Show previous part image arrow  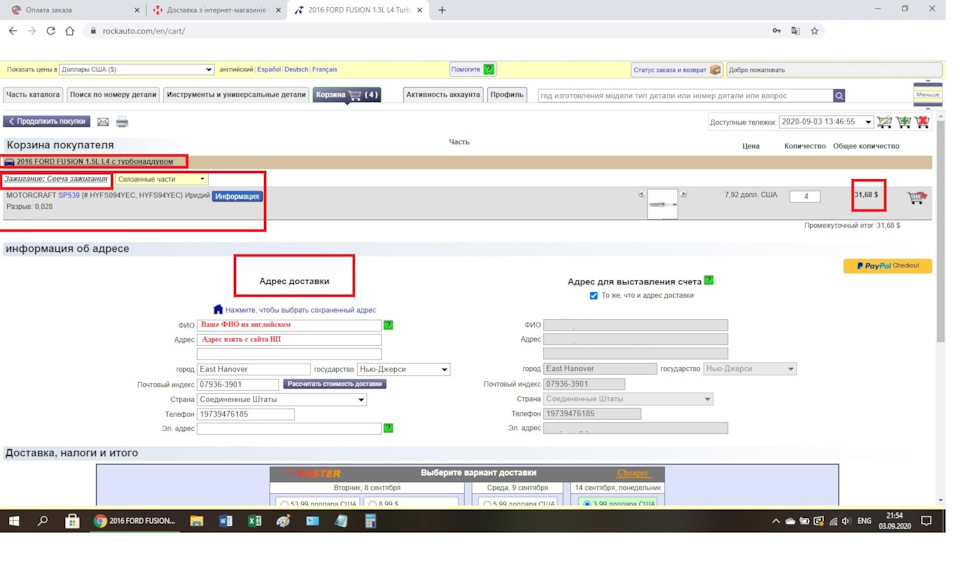(x=642, y=194)
